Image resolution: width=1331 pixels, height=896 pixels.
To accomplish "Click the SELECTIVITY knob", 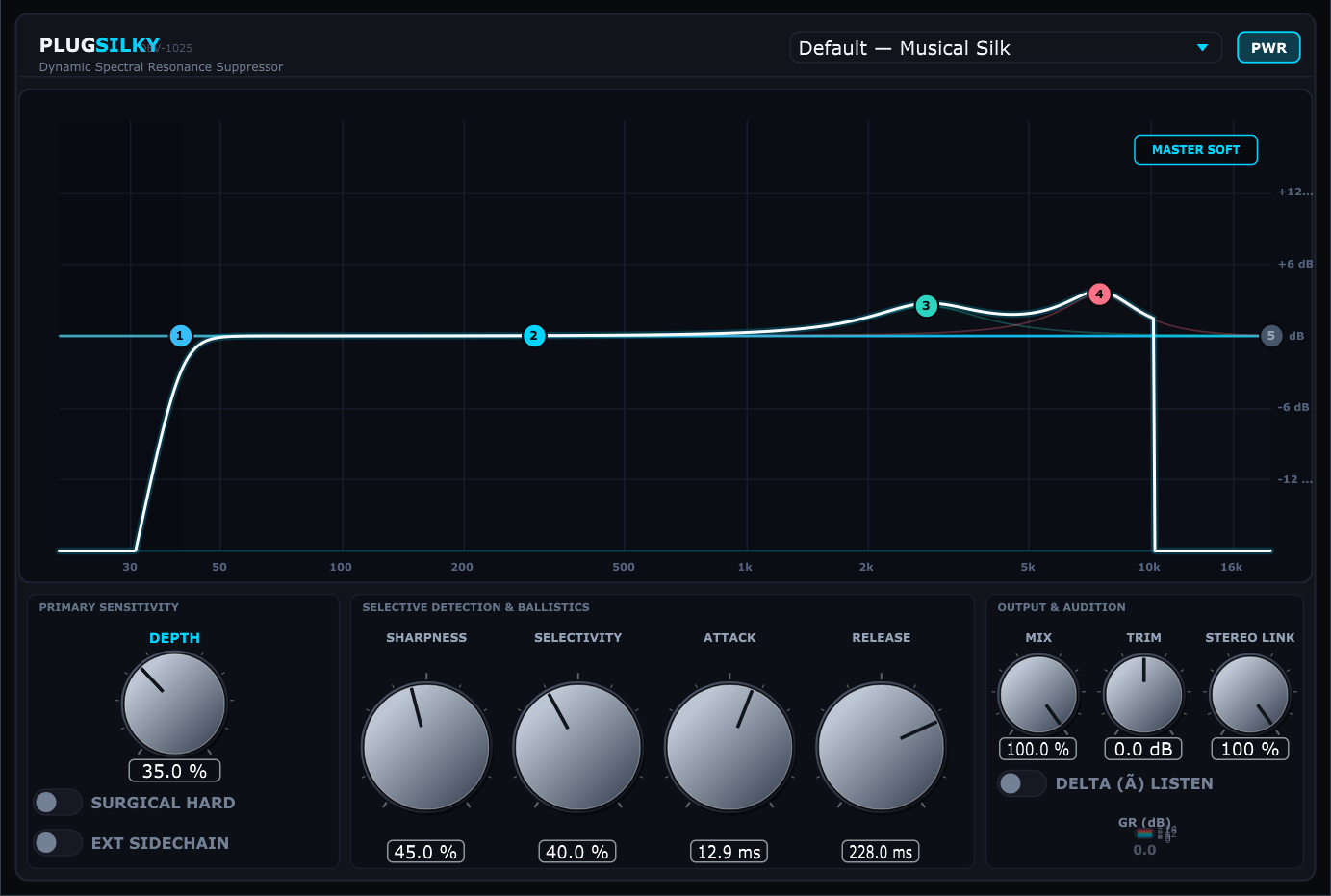I will [577, 747].
